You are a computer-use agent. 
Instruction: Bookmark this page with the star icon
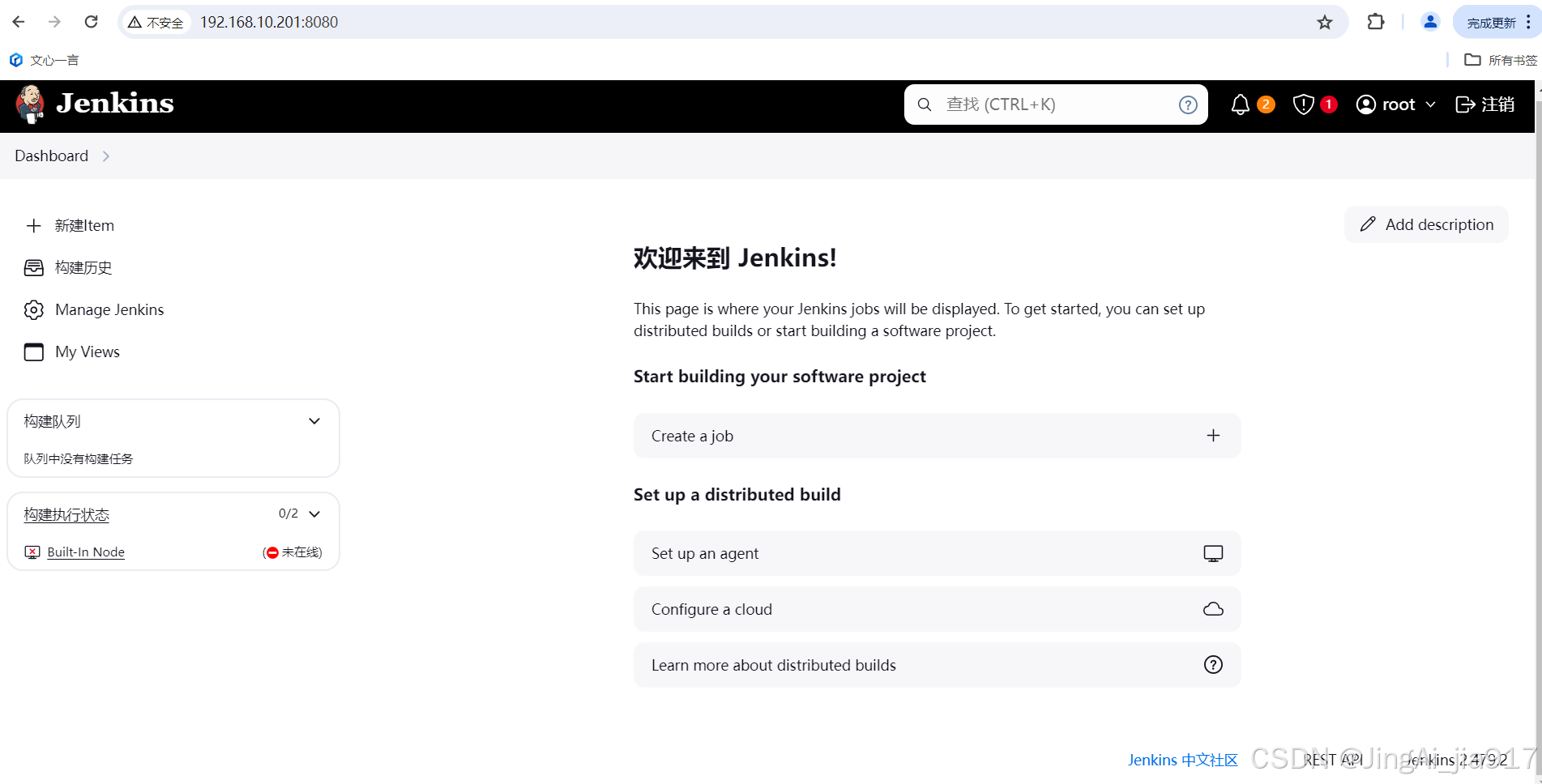[x=1325, y=23]
